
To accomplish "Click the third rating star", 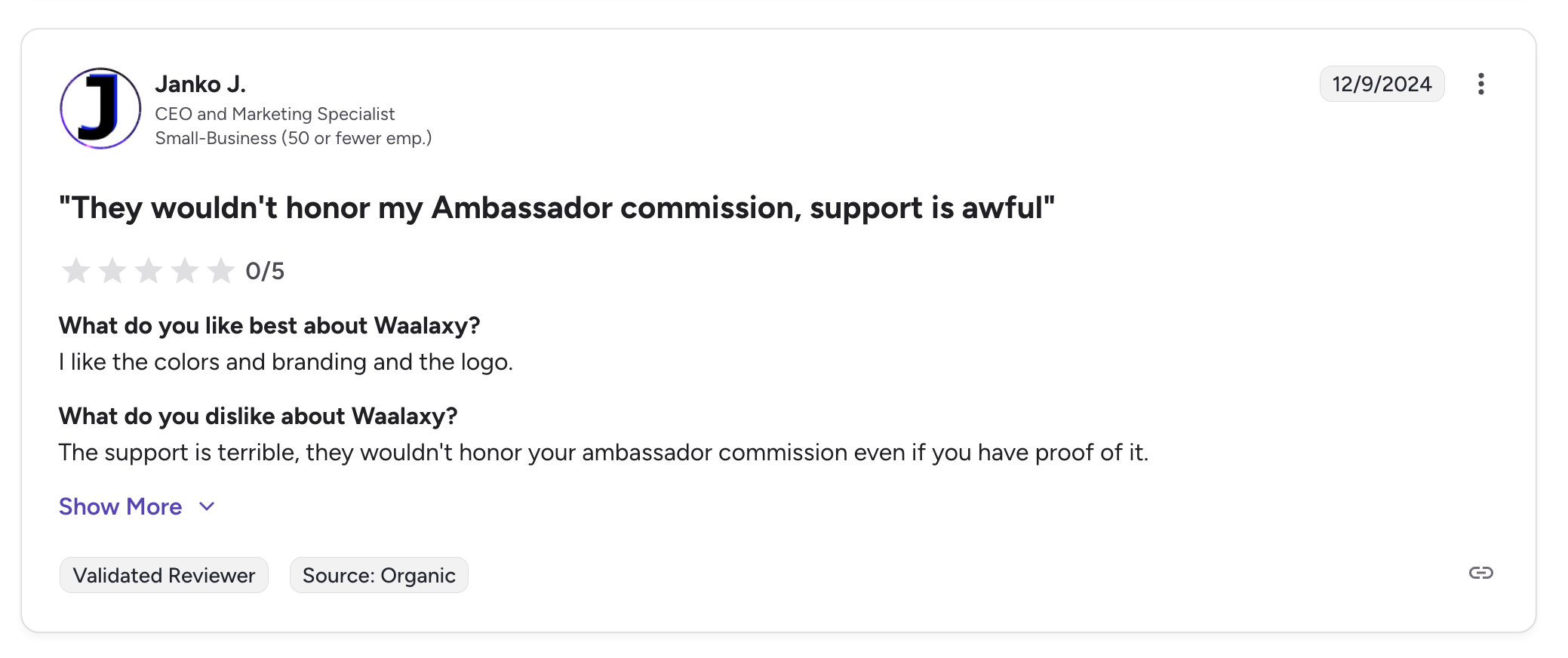I will click(149, 271).
